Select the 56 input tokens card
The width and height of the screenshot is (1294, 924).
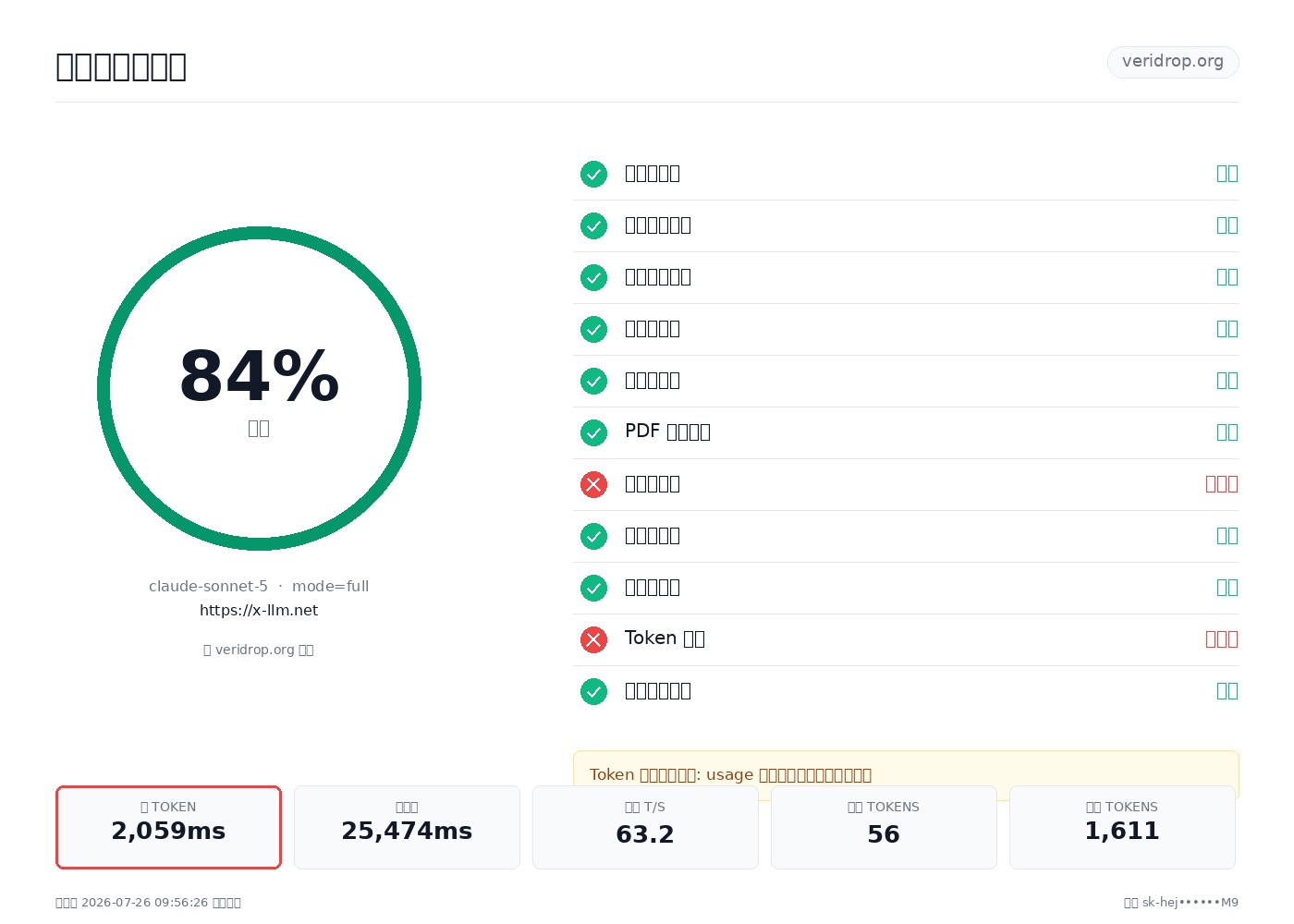point(884,827)
